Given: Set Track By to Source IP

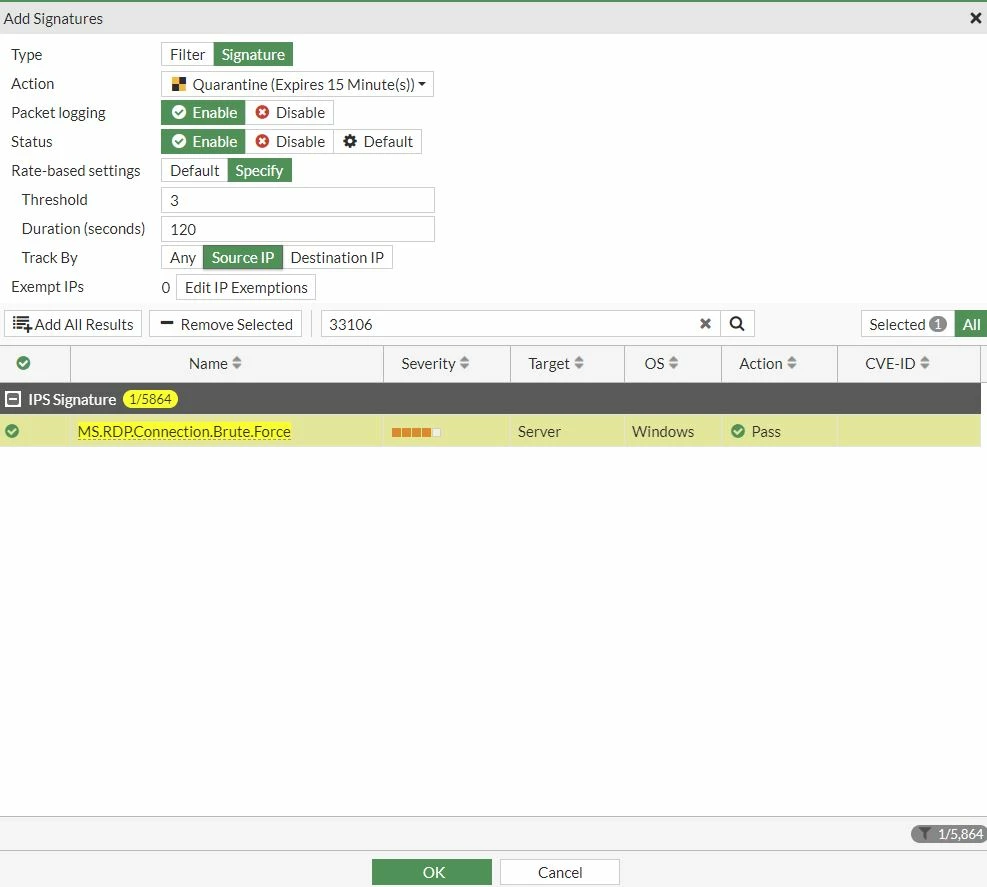Looking at the screenshot, I should point(243,257).
